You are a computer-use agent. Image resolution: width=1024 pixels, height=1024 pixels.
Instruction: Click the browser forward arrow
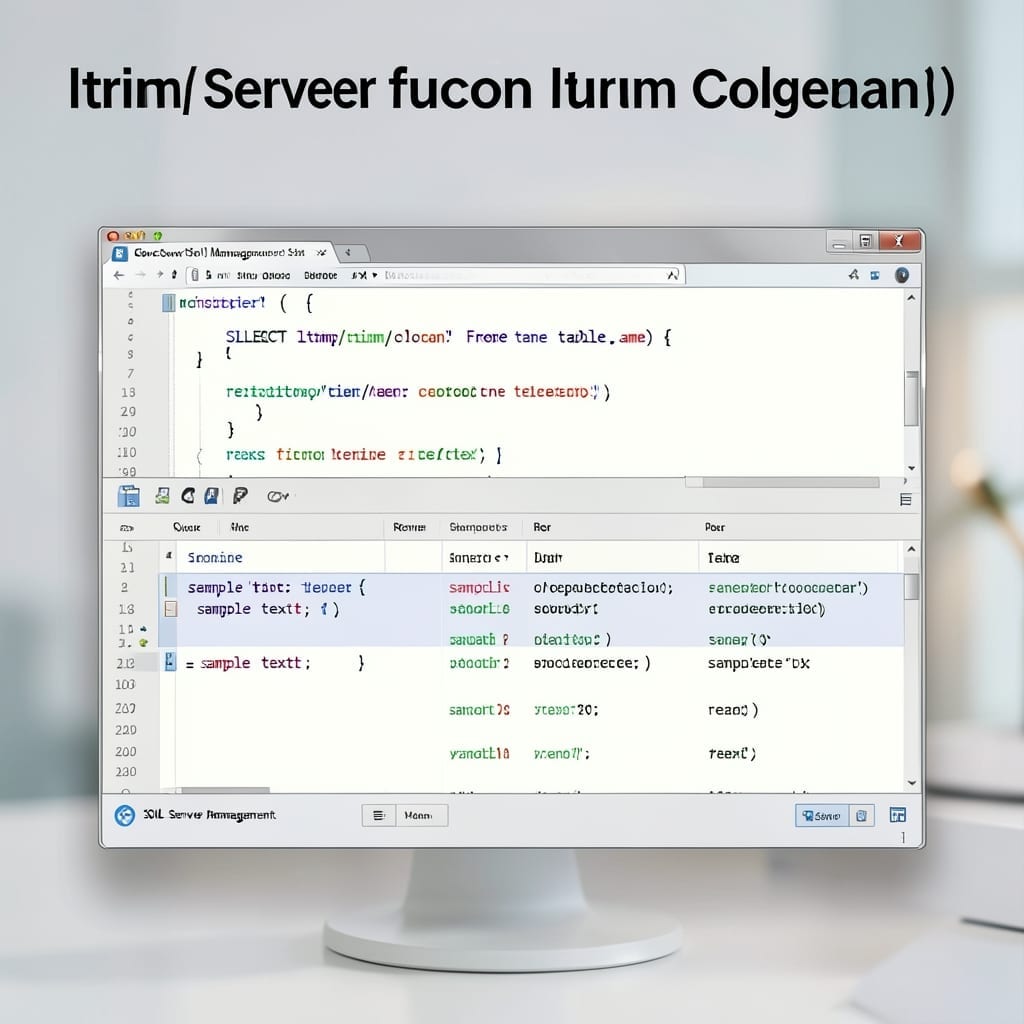140,275
